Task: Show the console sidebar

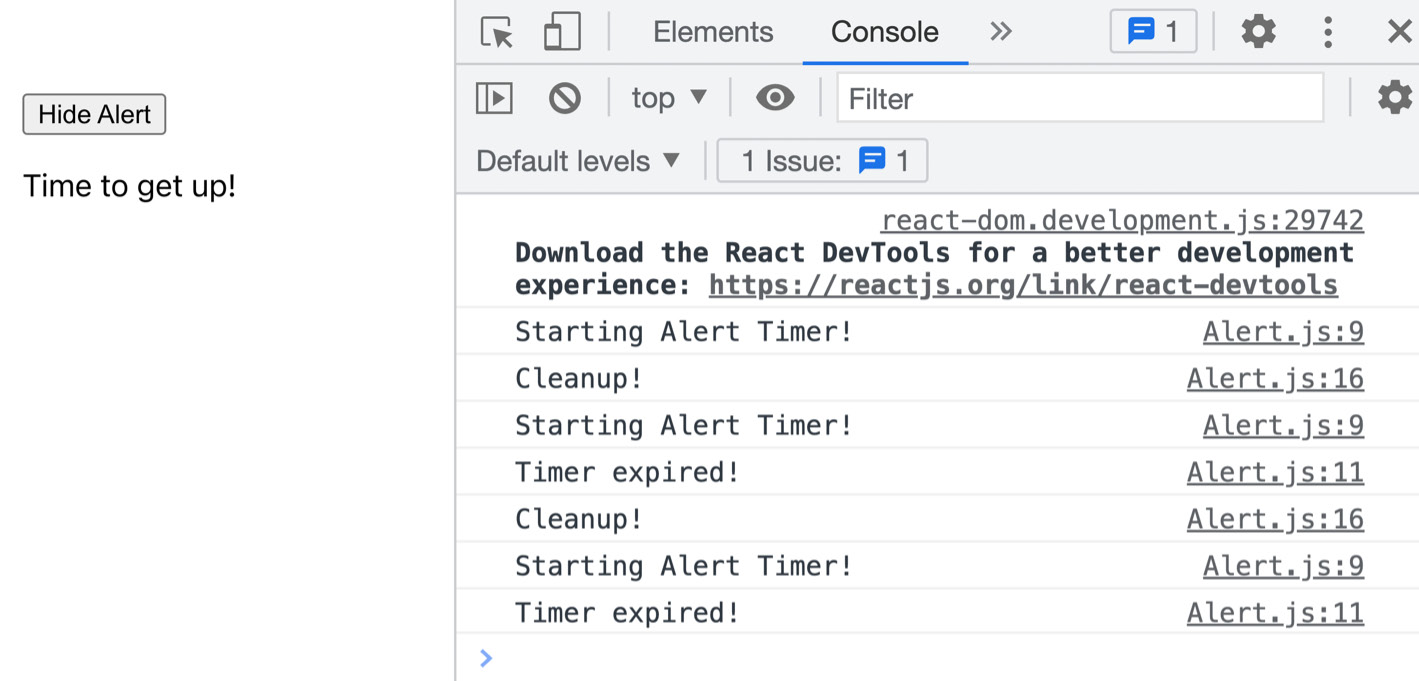Action: click(493, 97)
